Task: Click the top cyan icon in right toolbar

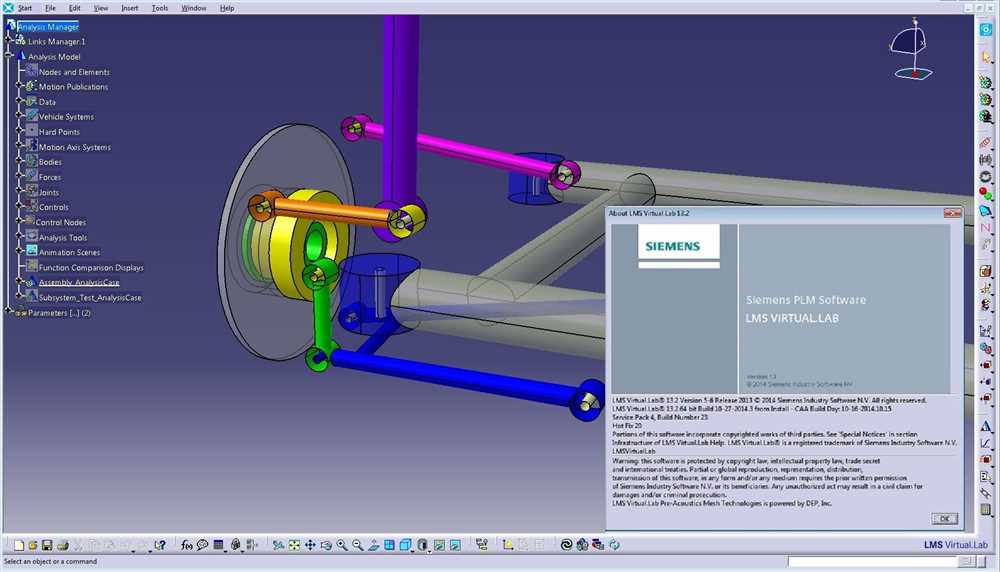Action: 986,29
